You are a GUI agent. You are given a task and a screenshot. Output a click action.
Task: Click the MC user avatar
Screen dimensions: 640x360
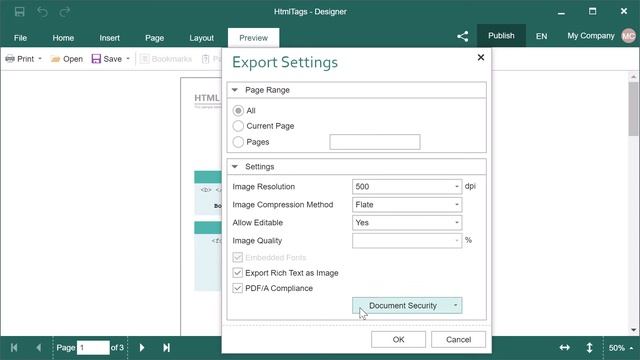tap(629, 36)
